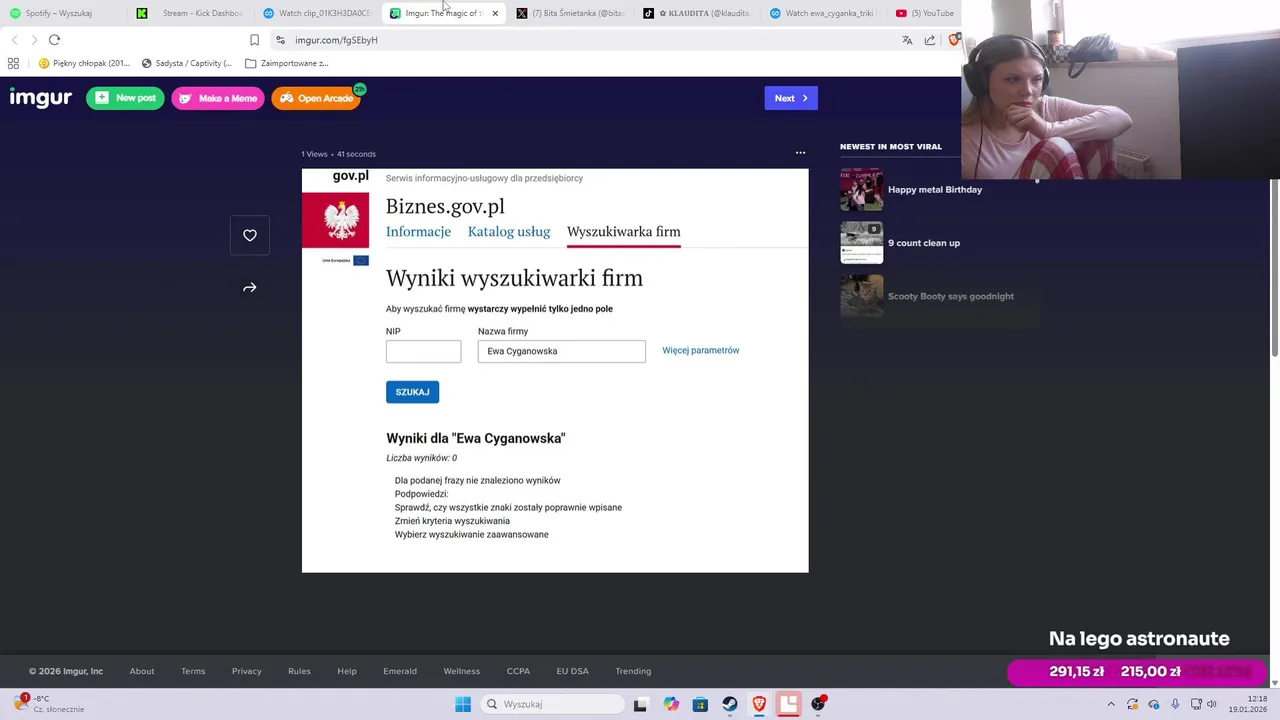This screenshot has height=720, width=1280.
Task: Open the pink app on taskbar
Action: pyautogui.click(x=789, y=704)
